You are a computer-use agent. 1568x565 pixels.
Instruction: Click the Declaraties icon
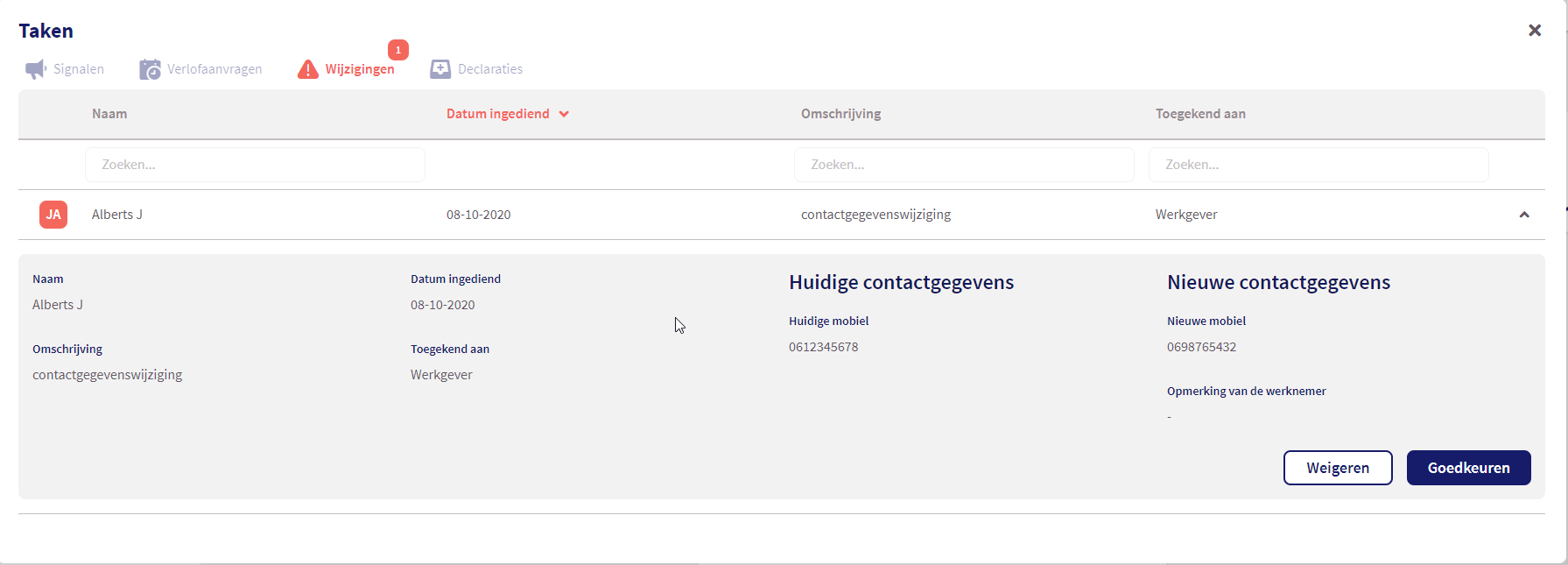coord(439,69)
